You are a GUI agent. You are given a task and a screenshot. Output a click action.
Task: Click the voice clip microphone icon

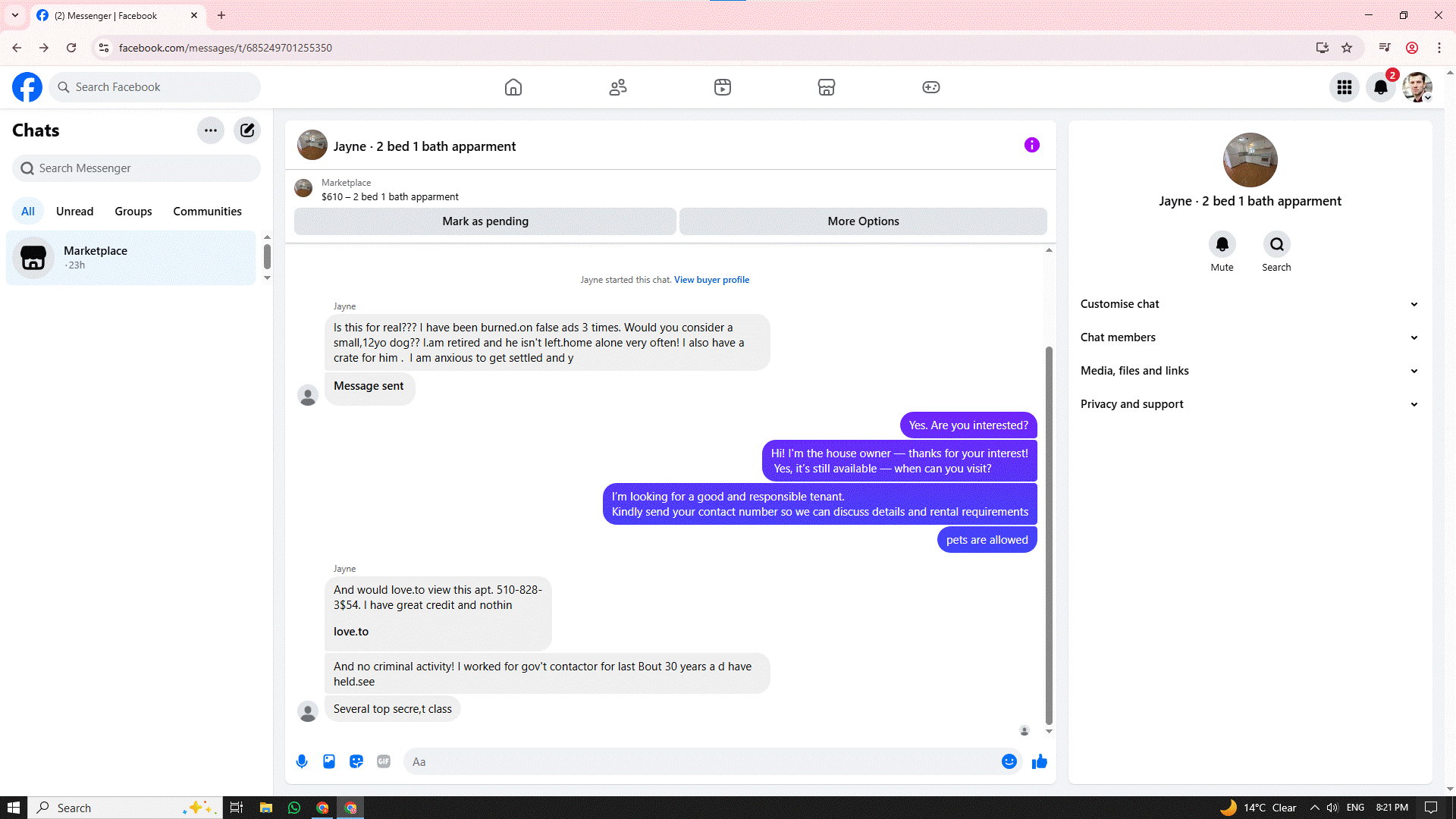coord(302,761)
